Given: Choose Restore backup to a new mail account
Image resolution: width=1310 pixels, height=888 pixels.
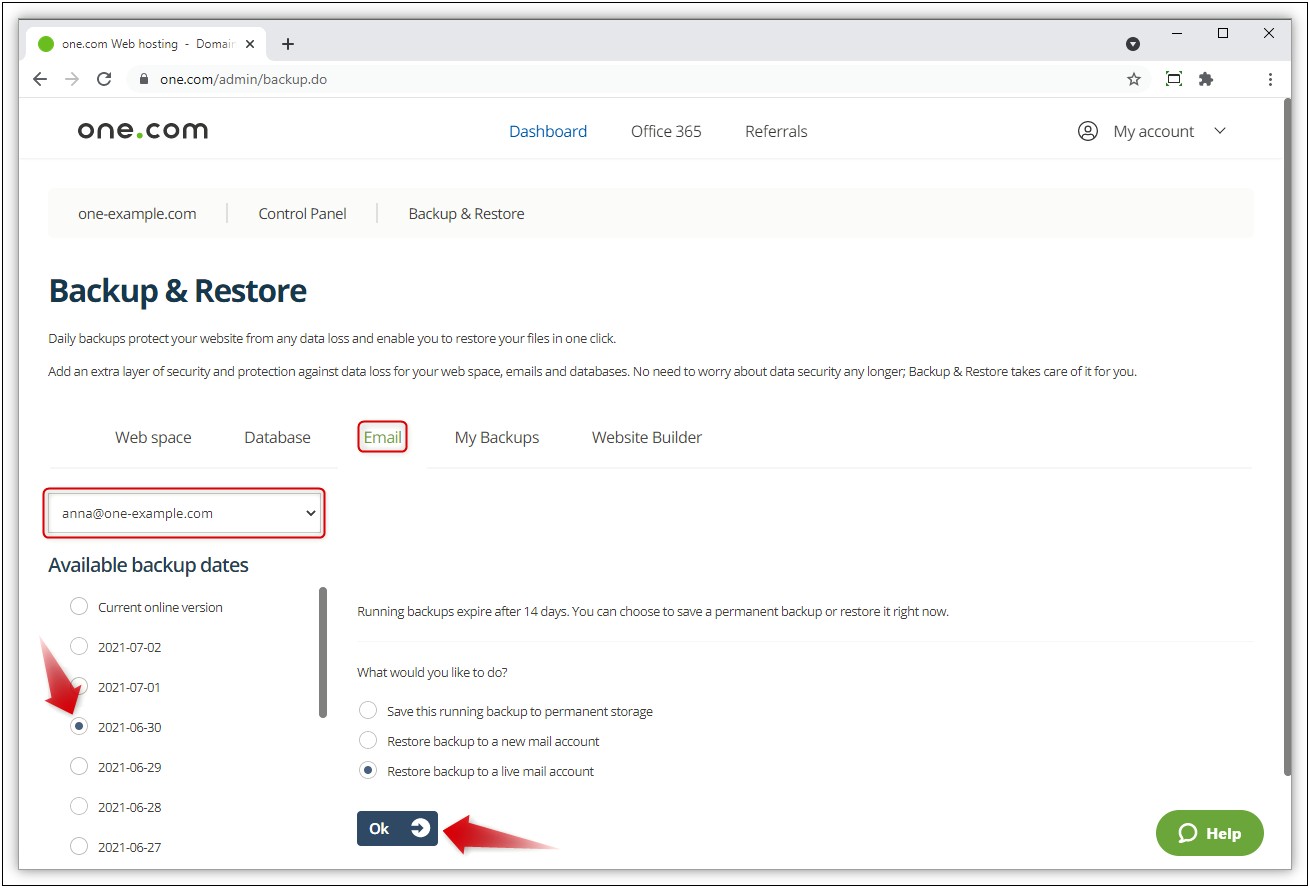Looking at the screenshot, I should (x=368, y=741).
